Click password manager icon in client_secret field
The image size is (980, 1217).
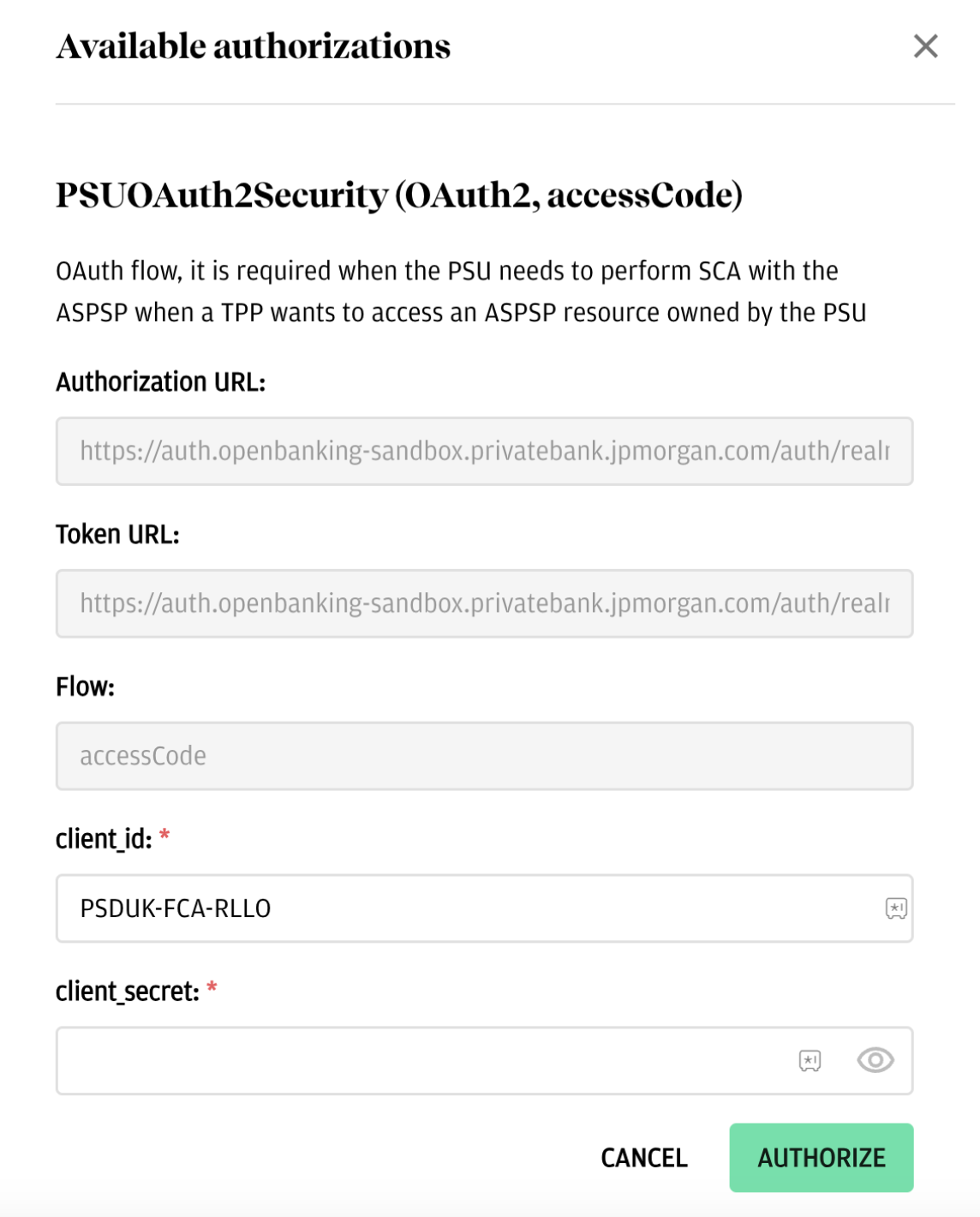(x=810, y=1061)
